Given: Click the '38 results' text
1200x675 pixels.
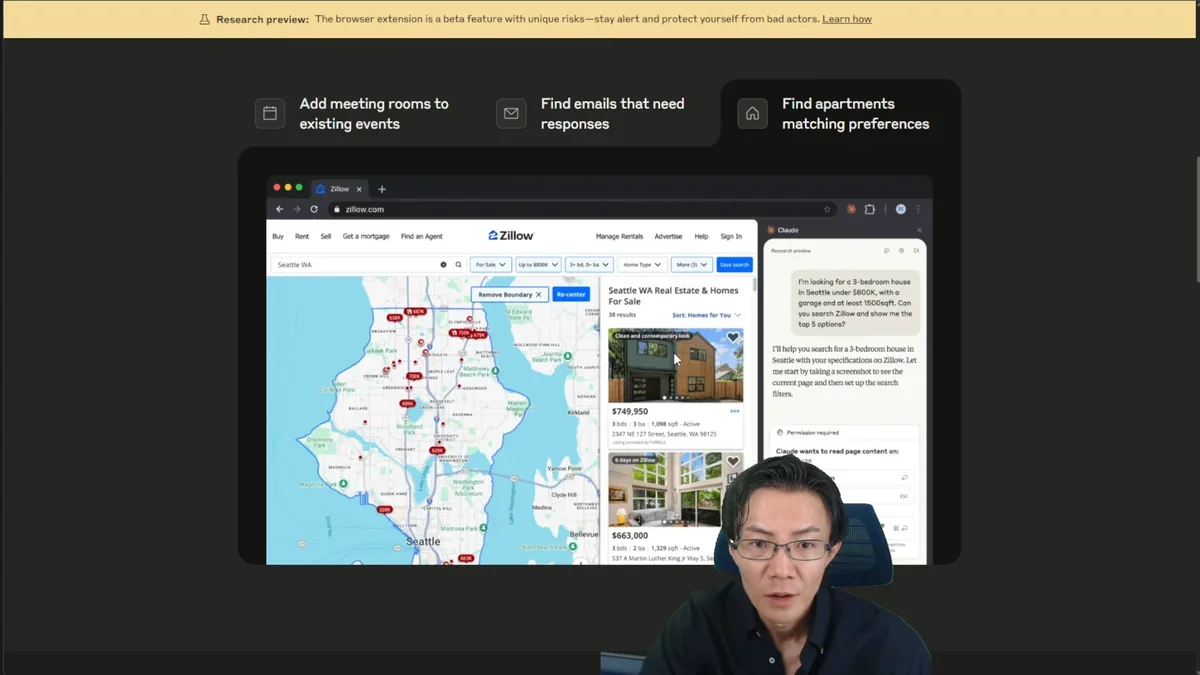Looking at the screenshot, I should click(622, 315).
